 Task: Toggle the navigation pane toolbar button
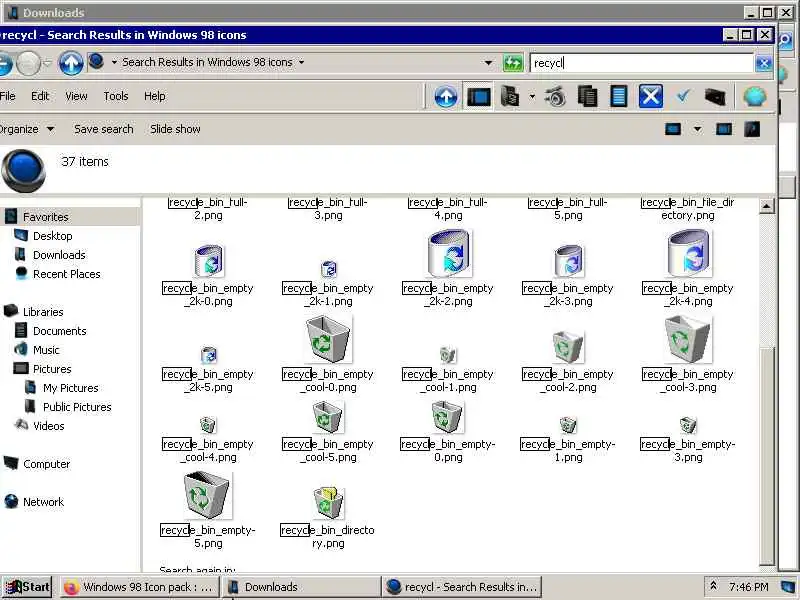(479, 96)
